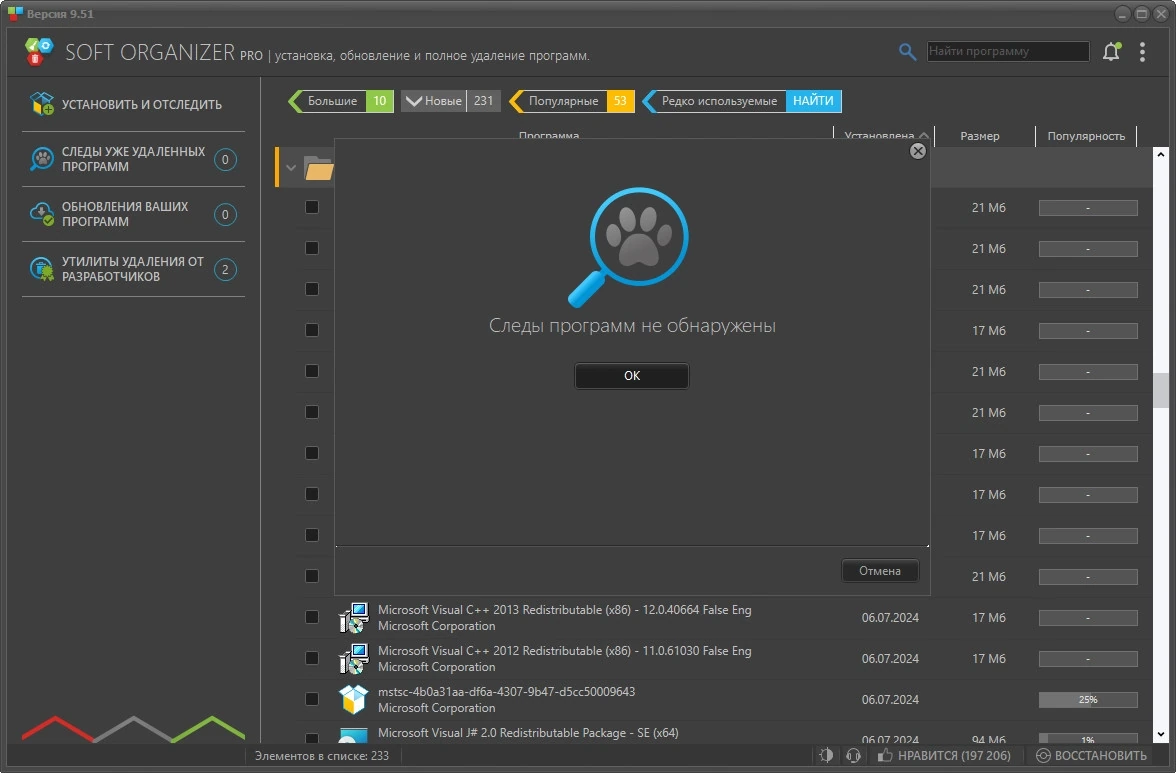The image size is (1176, 773).
Task: Select the Большие filter tab
Action: point(341,100)
